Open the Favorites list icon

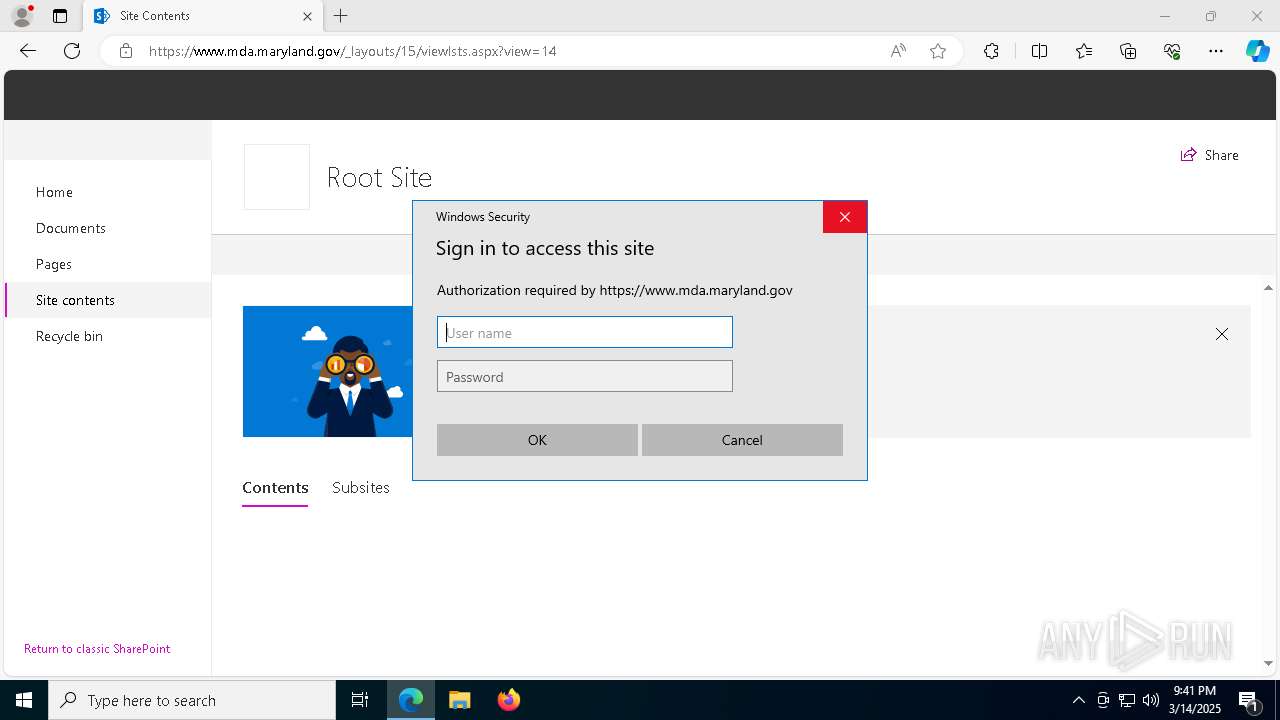1084,51
